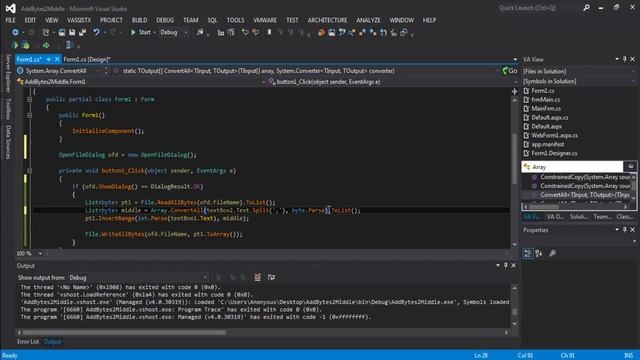Viewport: 640px width, 360px height.
Task: Open the Start button dropdown arrow
Action: [154, 32]
